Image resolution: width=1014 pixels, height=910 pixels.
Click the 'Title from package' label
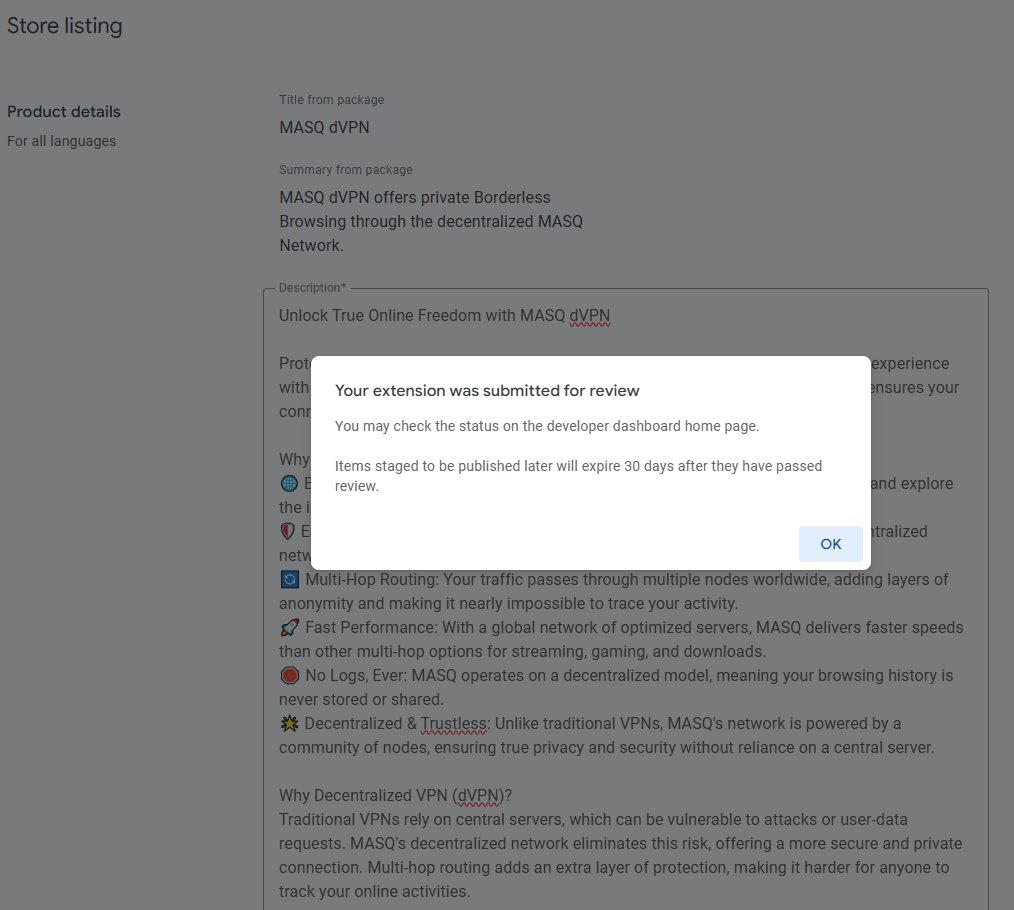tap(332, 100)
